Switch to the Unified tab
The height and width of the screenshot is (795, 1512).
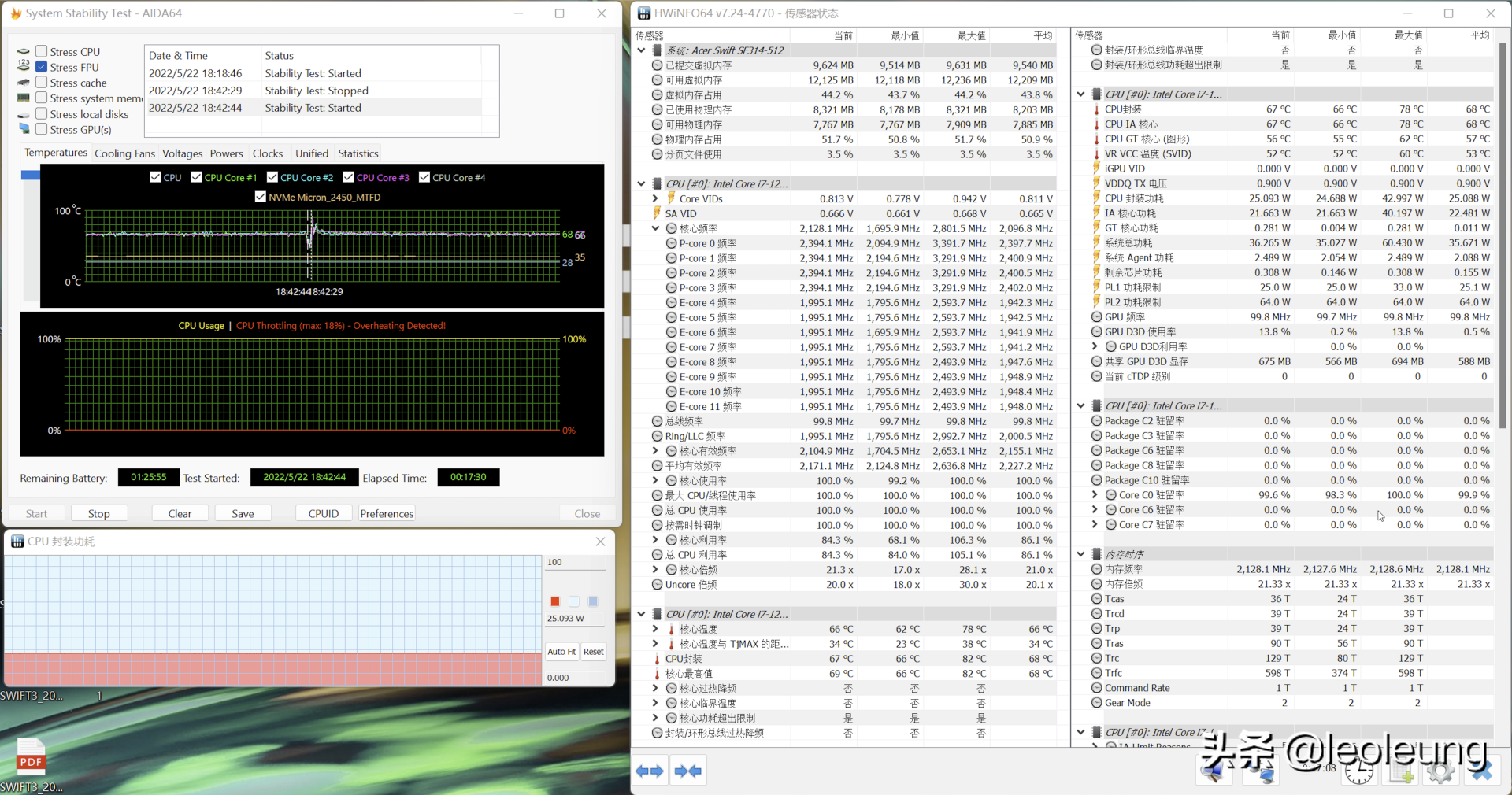[x=312, y=153]
